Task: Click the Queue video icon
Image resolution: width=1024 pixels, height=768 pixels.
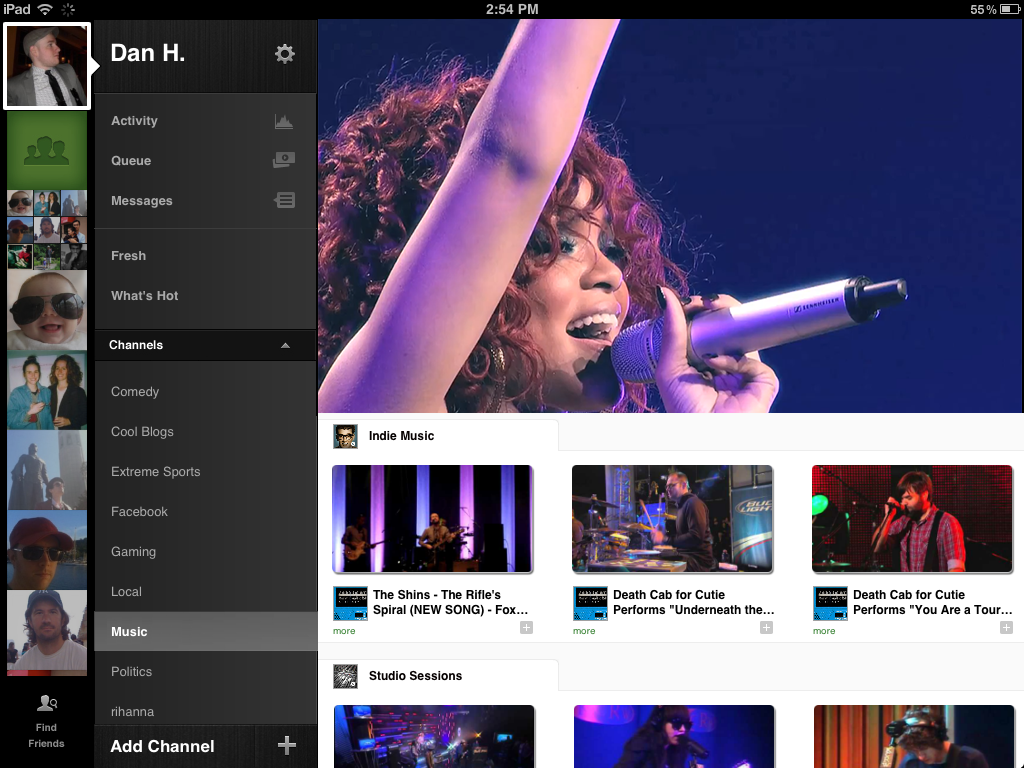Action: (284, 160)
